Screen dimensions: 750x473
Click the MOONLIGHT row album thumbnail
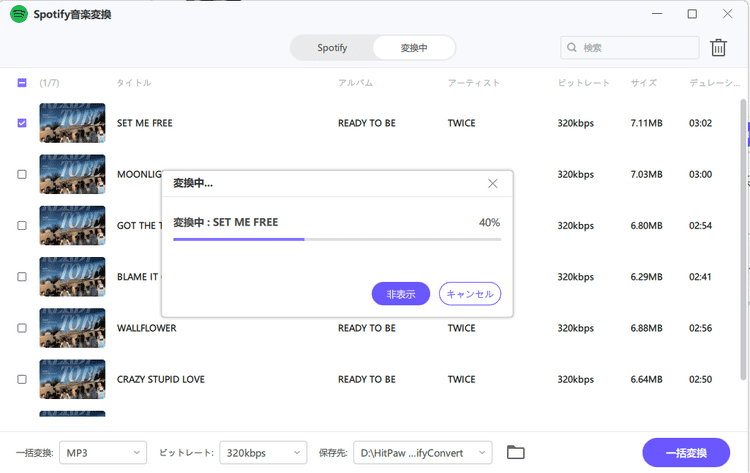pos(72,174)
